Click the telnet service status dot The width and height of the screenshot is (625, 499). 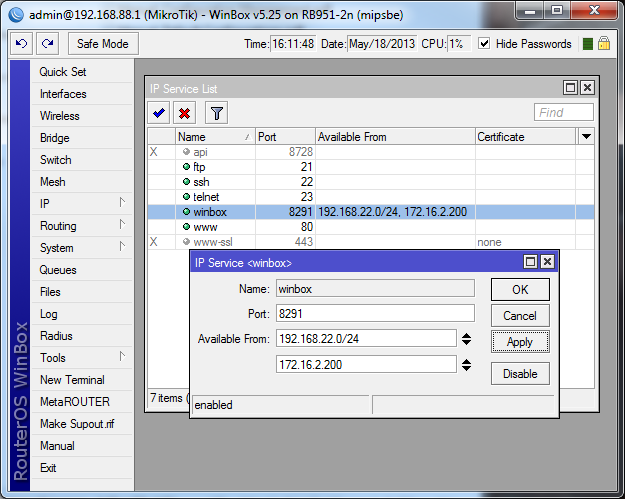[x=186, y=196]
